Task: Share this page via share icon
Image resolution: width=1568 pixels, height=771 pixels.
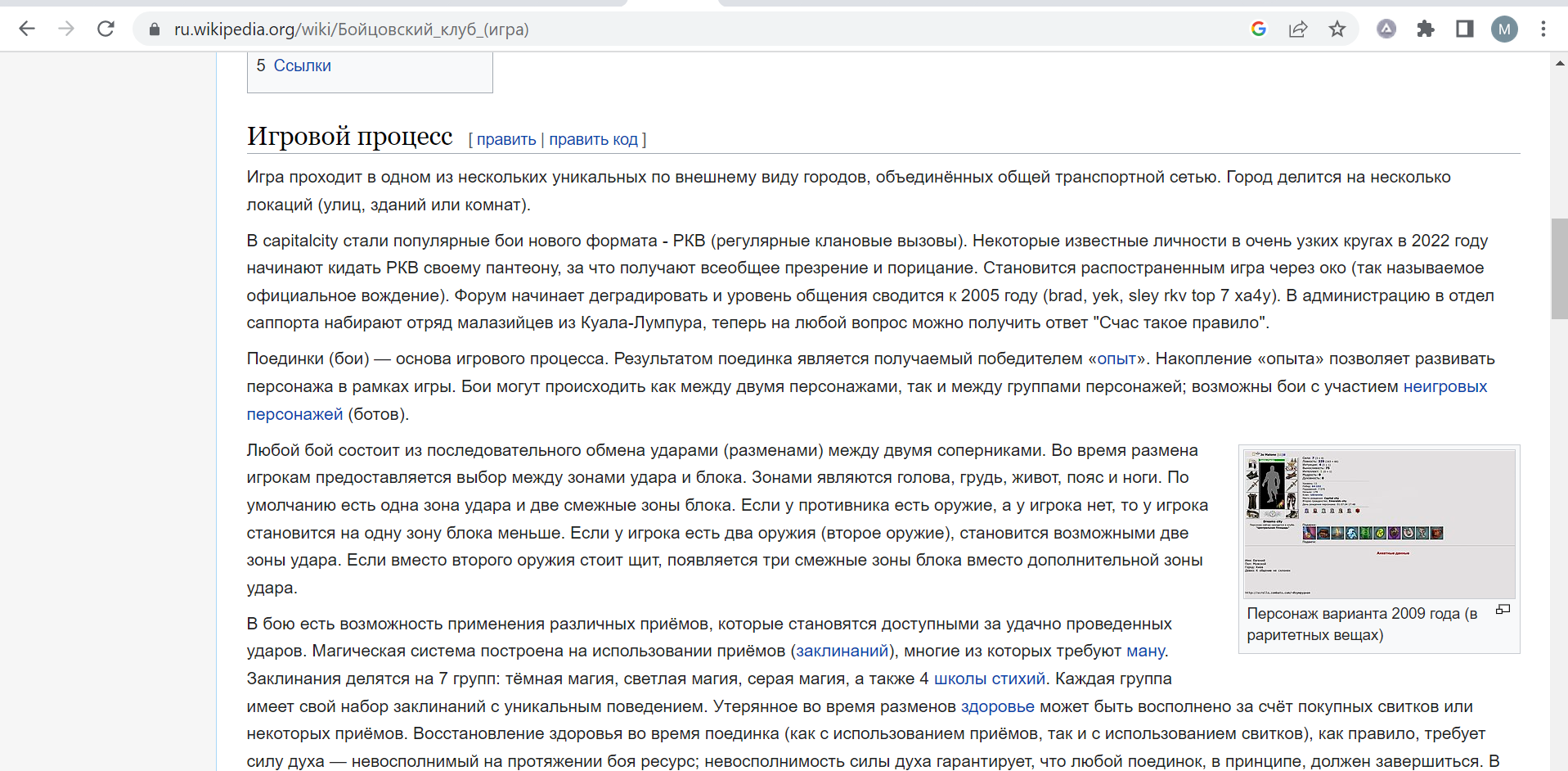Action: click(1298, 29)
